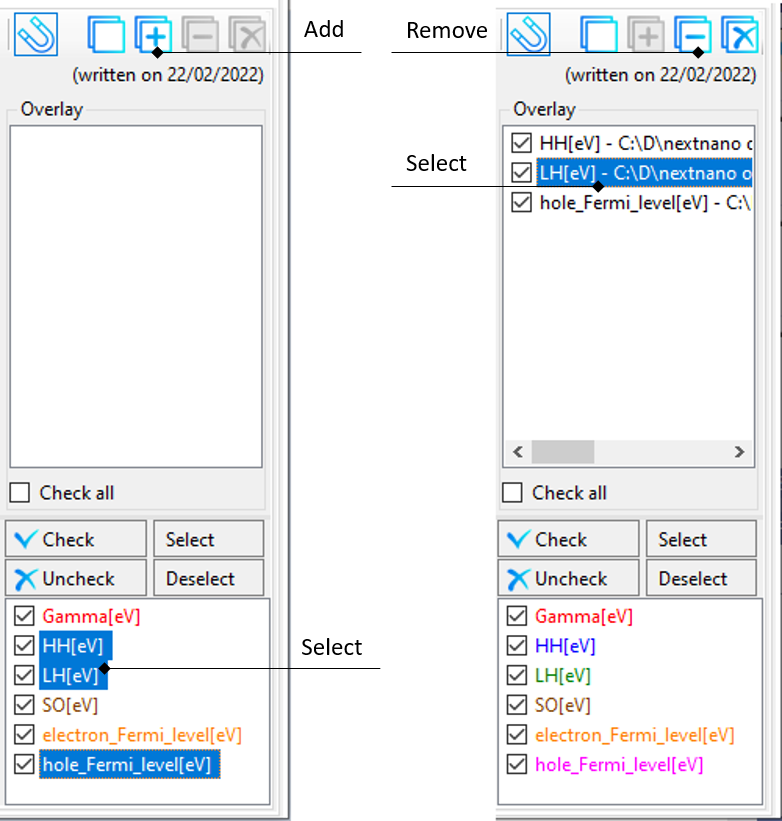Click the Uncheck button in the left panel
This screenshot has width=782, height=821.
click(x=76, y=578)
